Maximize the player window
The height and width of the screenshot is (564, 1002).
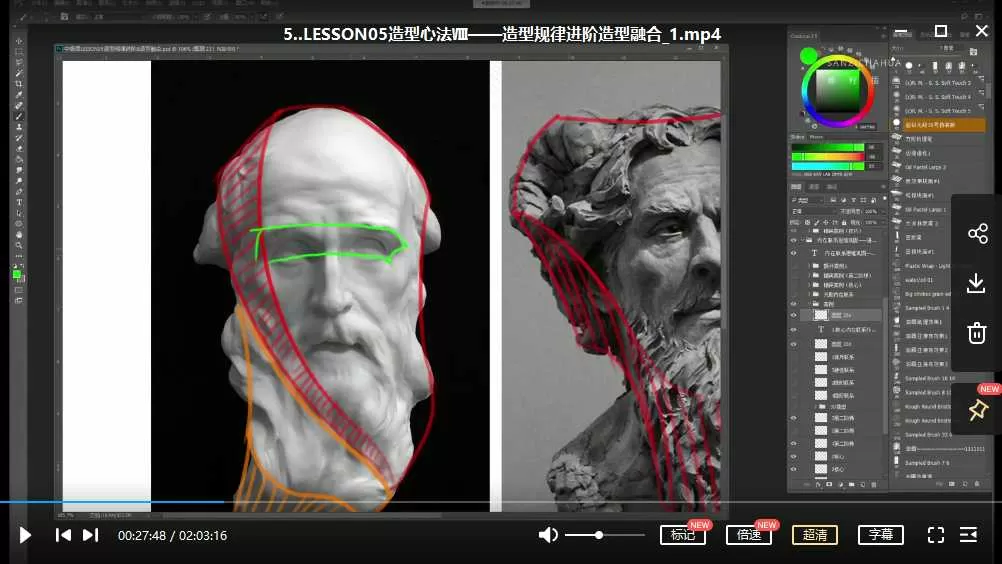(x=941, y=31)
